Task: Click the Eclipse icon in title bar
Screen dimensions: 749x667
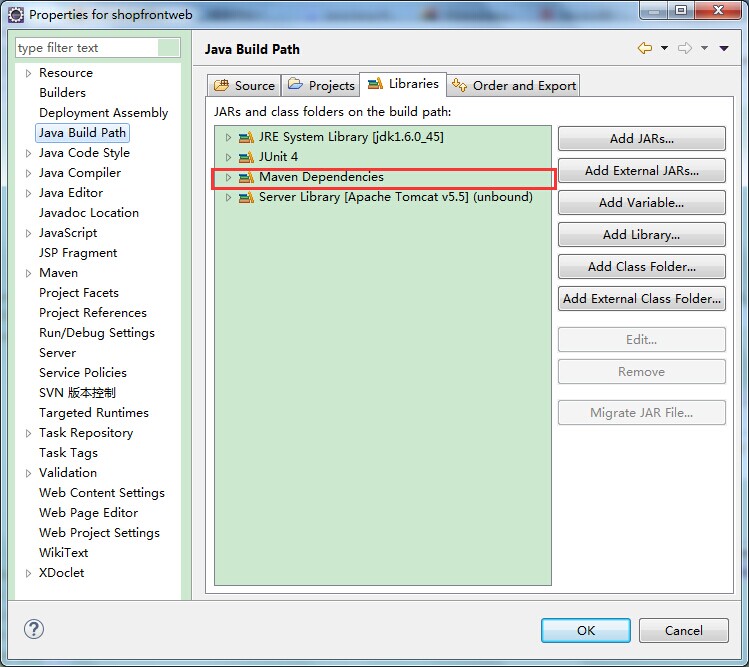Action: 16,15
